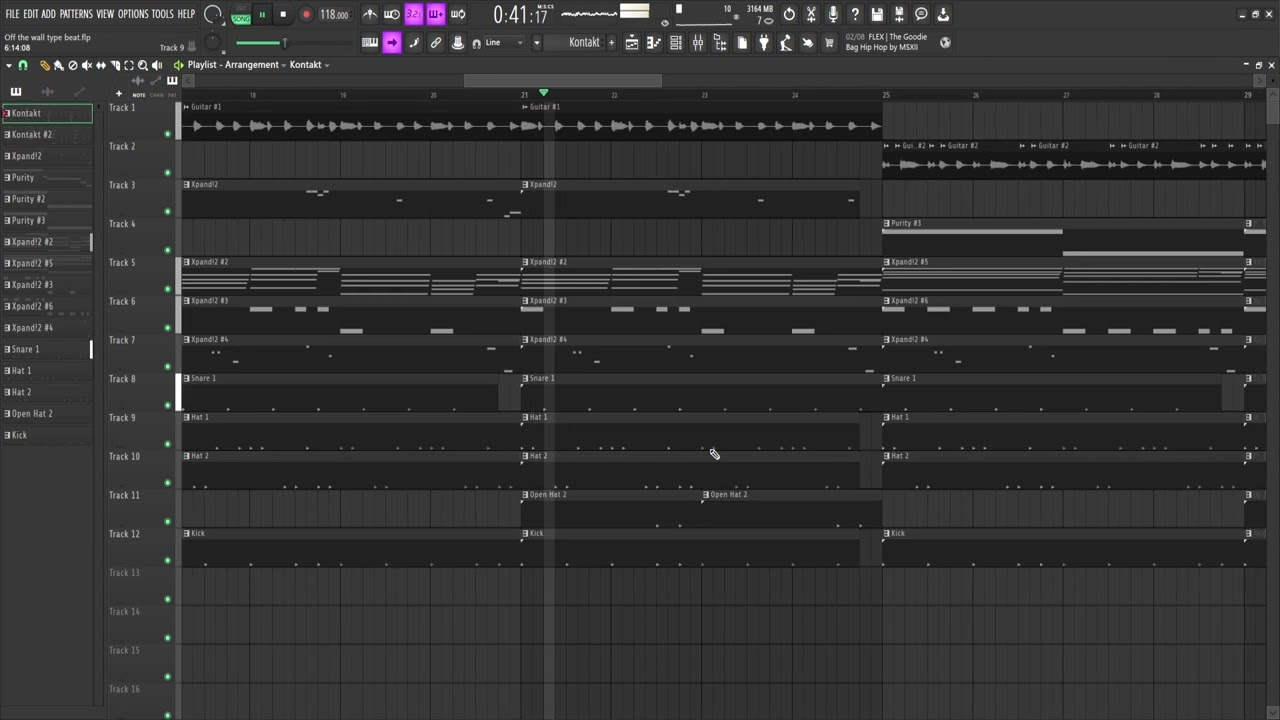Viewport: 1280px width, 720px height.
Task: Mute Track 12 using its green LED
Action: (167, 561)
